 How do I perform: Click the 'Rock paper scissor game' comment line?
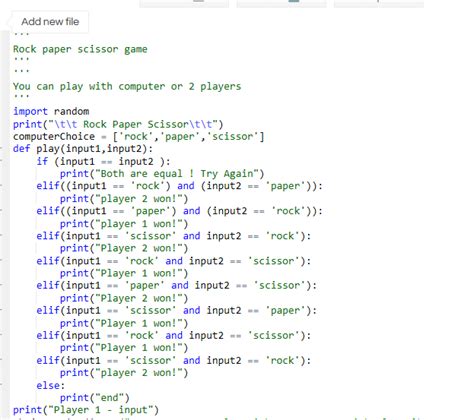[80, 49]
